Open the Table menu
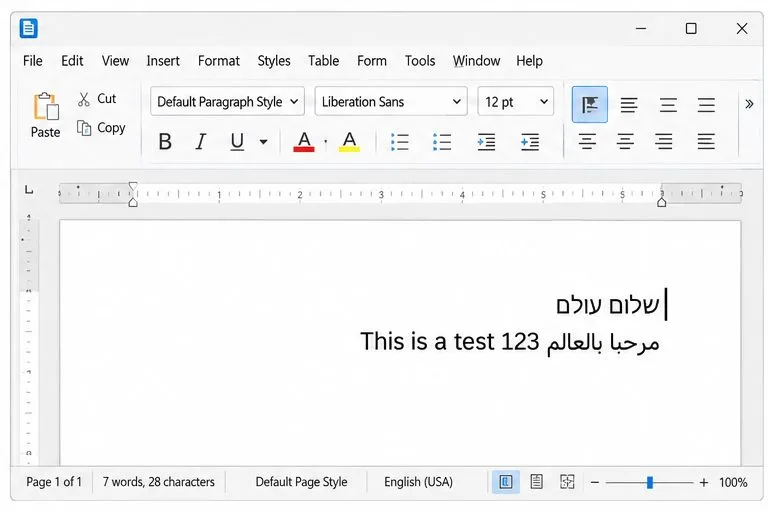768x512 pixels. coord(323,61)
